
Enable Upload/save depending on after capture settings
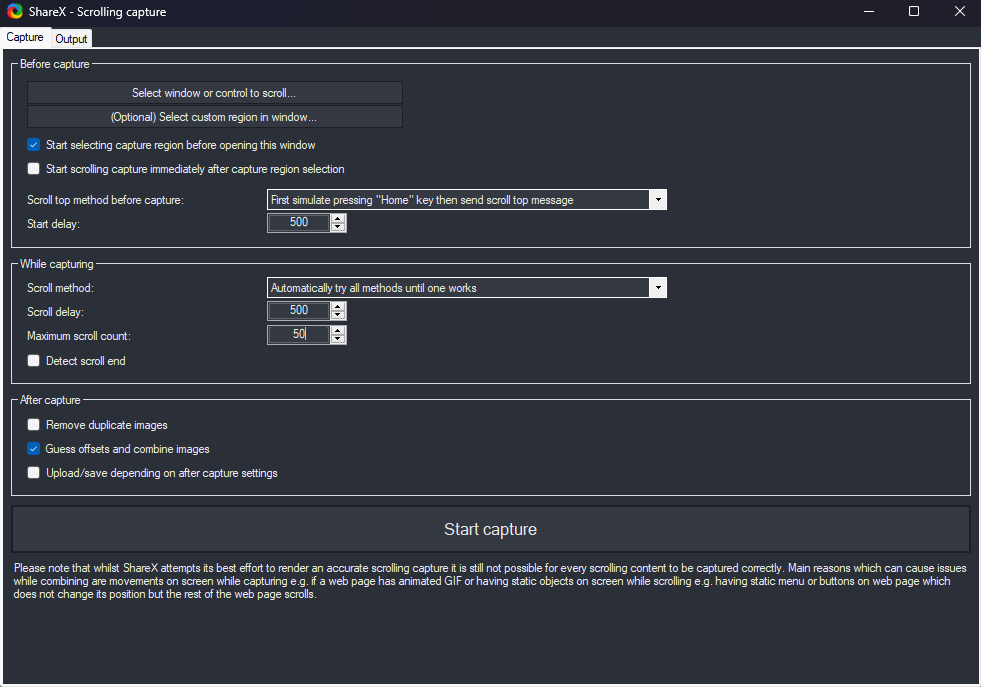tap(34, 473)
